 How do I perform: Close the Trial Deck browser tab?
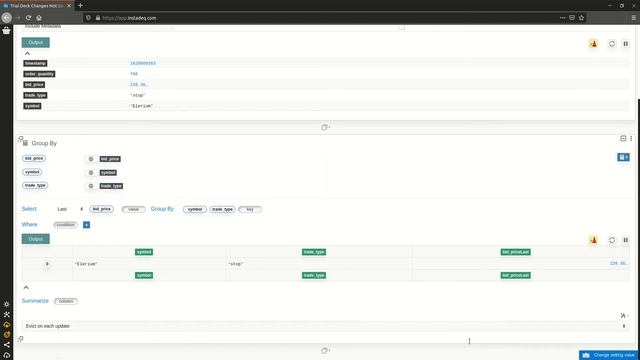(69, 6)
